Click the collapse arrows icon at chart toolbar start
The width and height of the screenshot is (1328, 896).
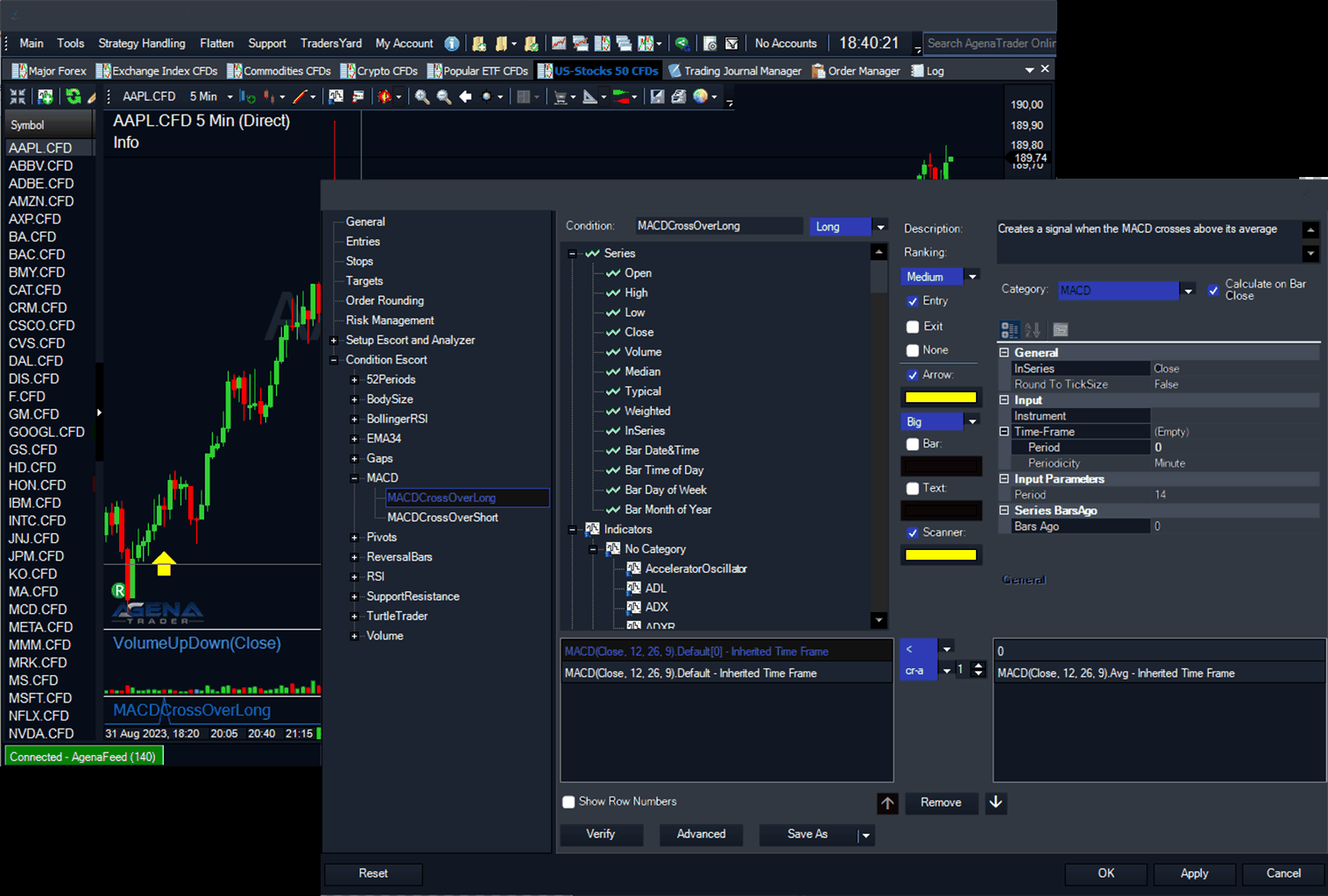(18, 96)
